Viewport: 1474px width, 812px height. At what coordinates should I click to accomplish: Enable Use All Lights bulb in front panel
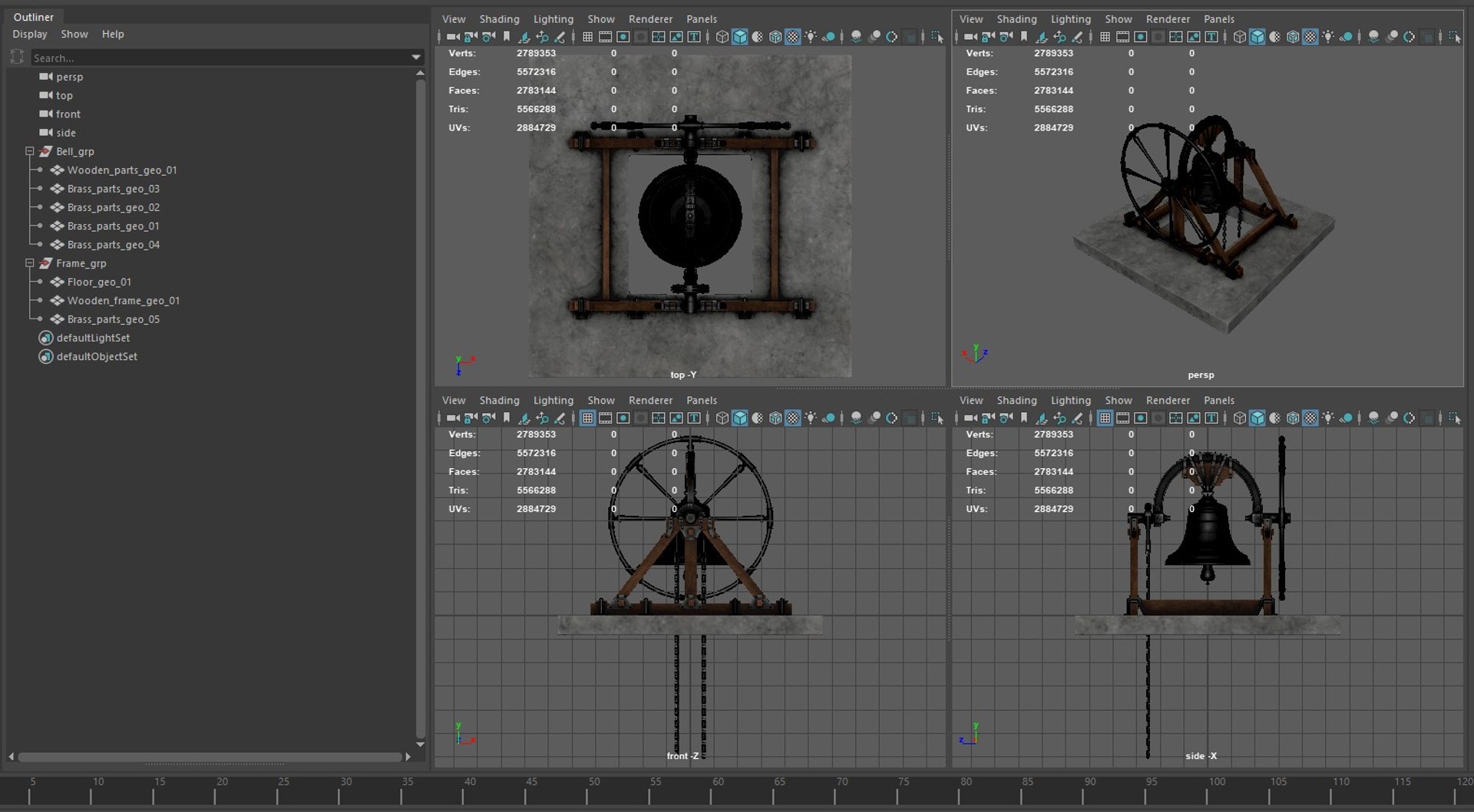(x=811, y=418)
